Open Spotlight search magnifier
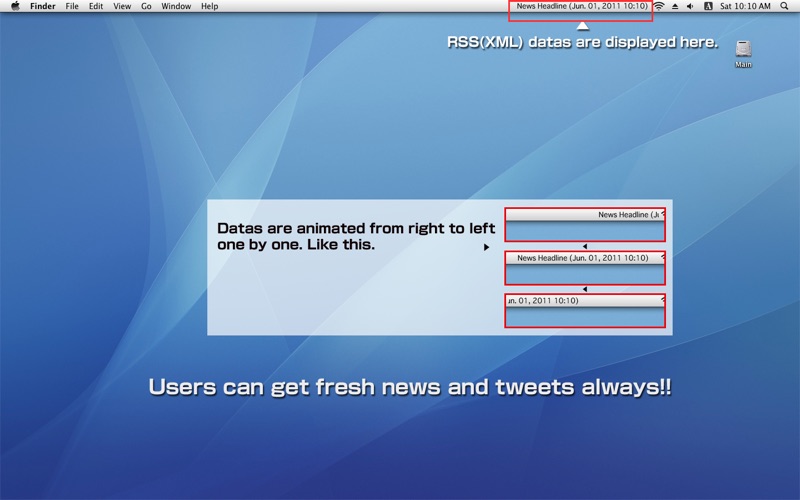 pos(784,6)
